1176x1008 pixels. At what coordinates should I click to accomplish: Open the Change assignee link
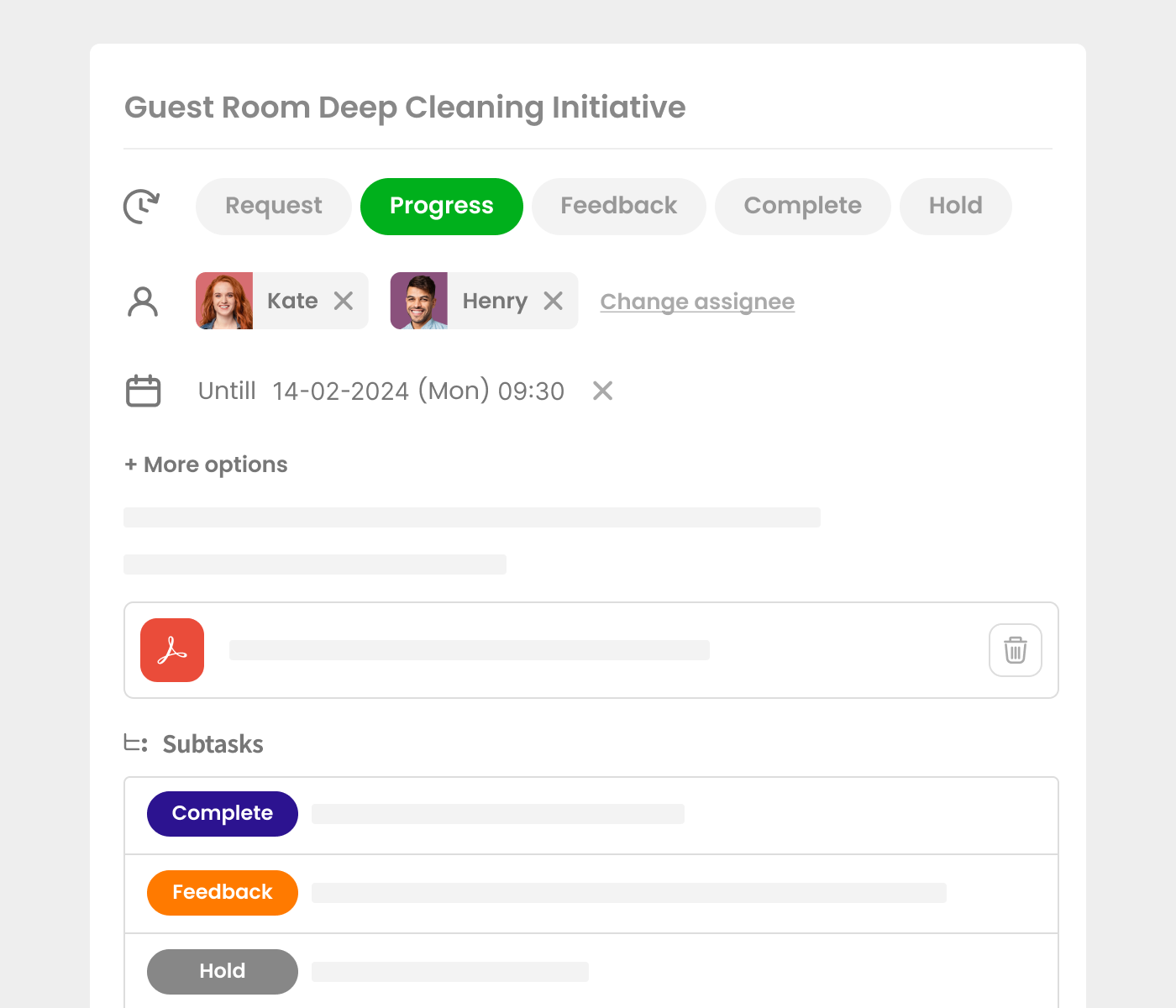tap(697, 302)
